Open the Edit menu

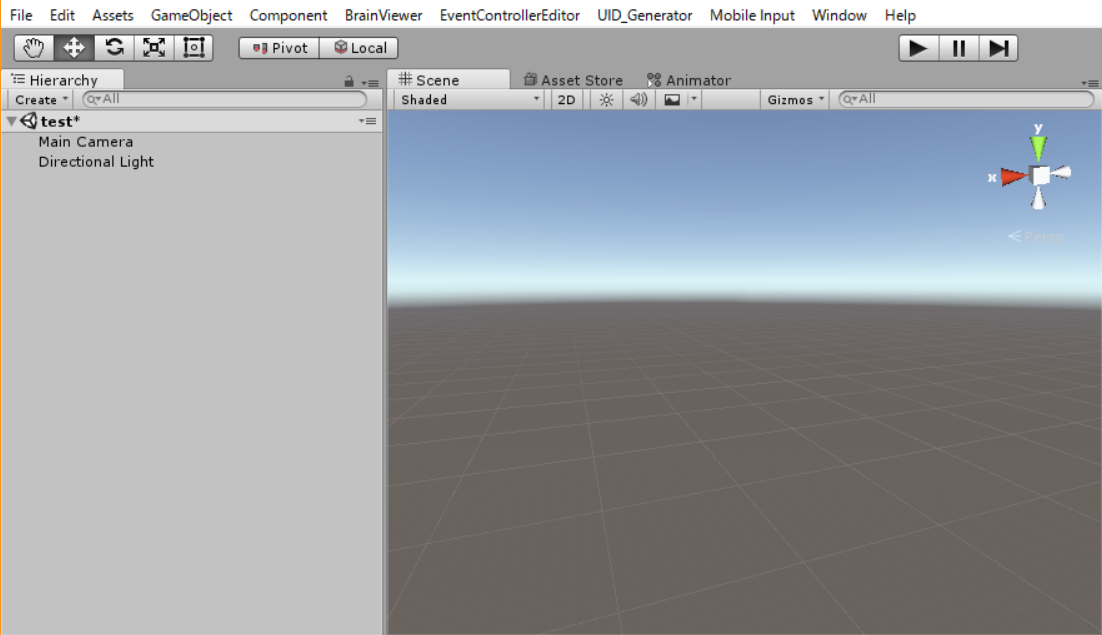point(62,15)
